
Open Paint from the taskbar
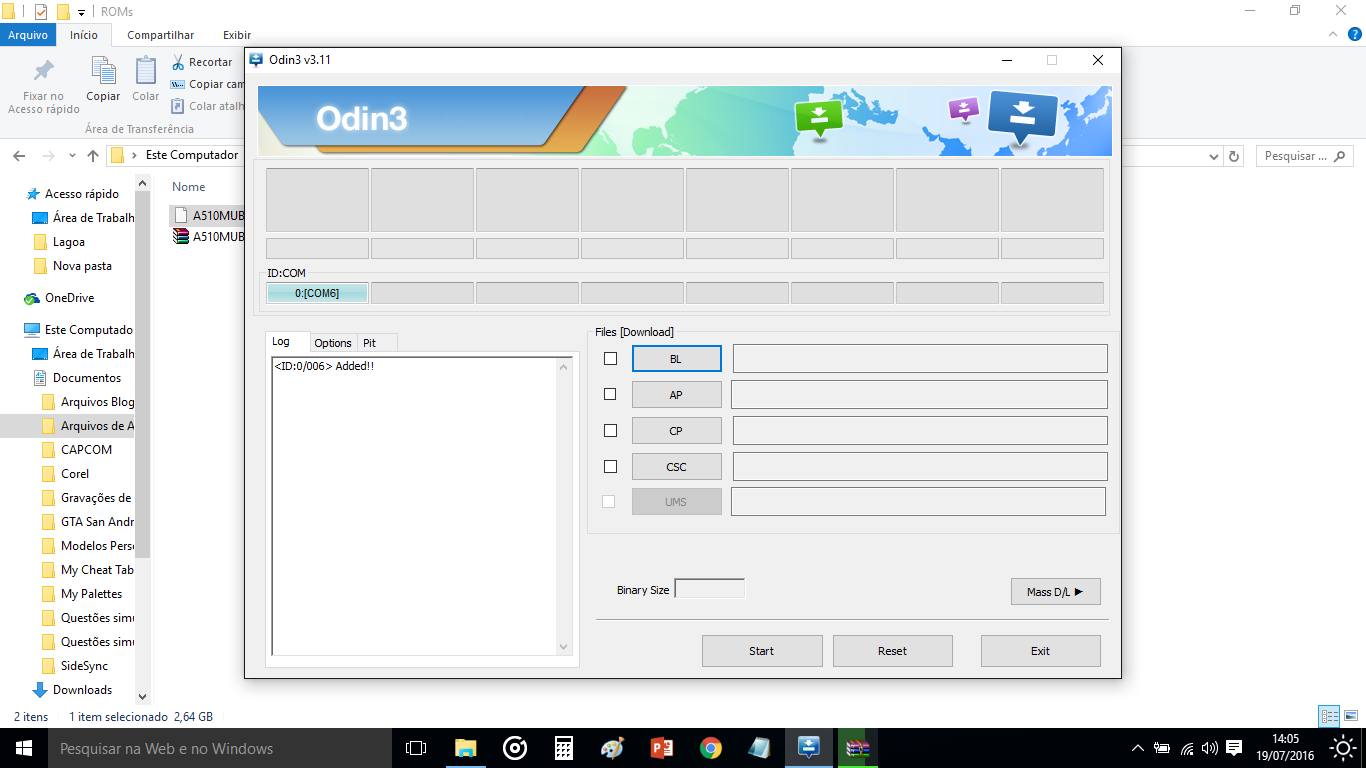tap(612, 748)
